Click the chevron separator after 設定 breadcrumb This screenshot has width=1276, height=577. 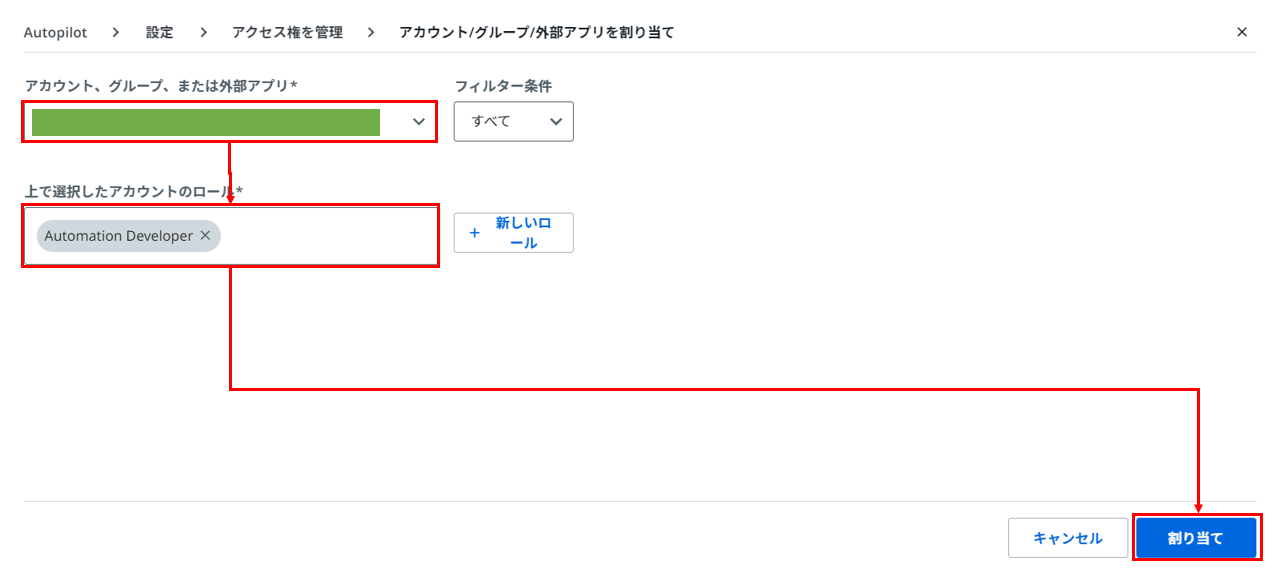pos(203,32)
